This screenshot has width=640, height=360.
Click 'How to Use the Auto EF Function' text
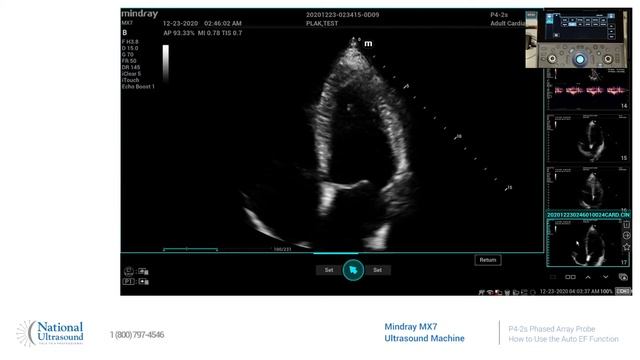click(x=563, y=339)
